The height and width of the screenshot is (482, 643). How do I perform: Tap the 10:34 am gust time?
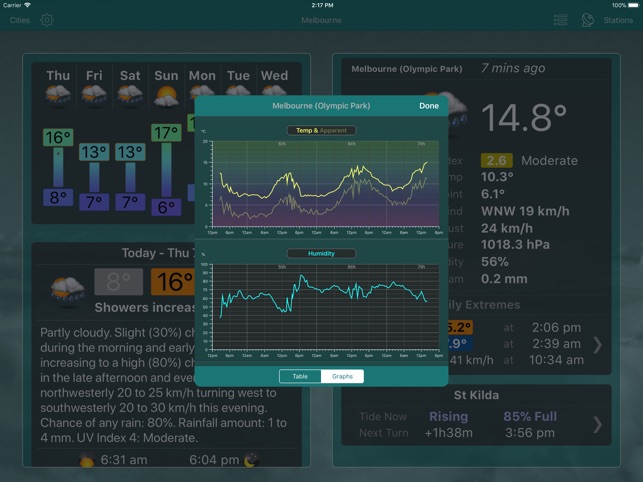click(556, 360)
